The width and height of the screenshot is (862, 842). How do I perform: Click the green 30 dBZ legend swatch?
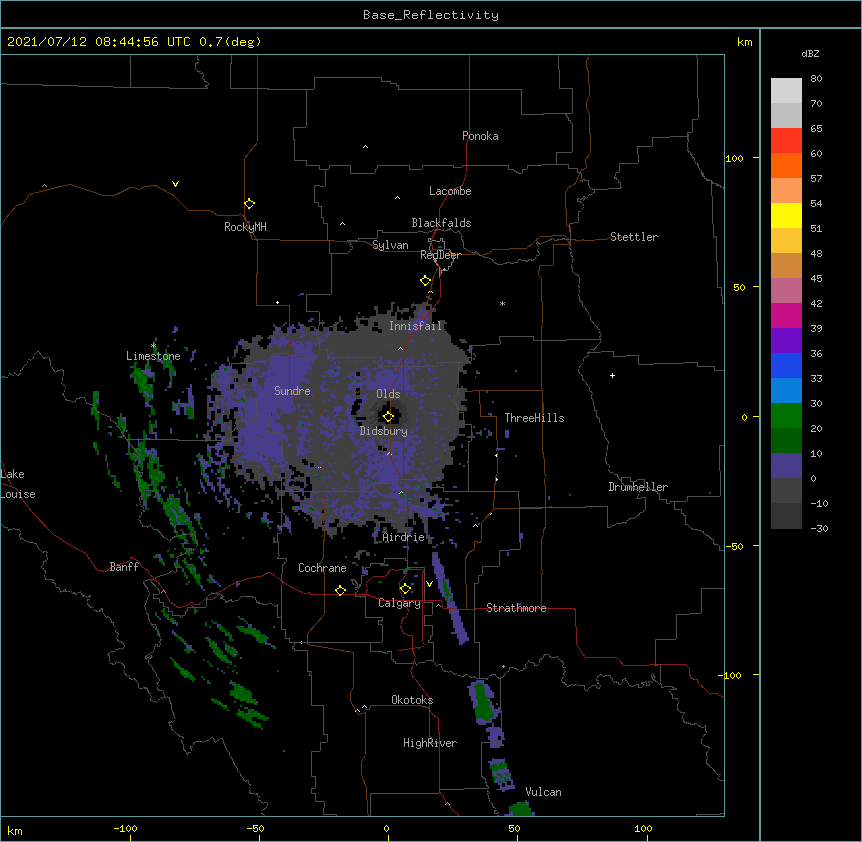click(x=786, y=416)
